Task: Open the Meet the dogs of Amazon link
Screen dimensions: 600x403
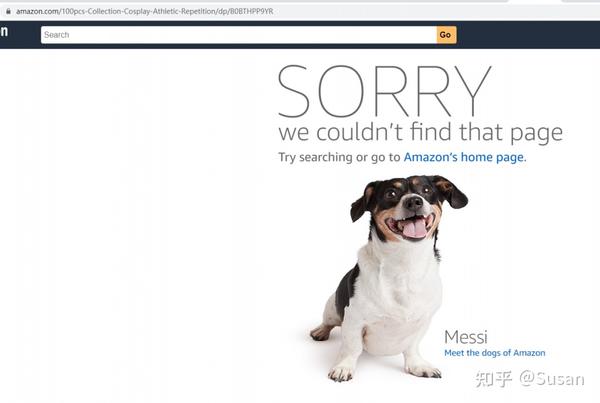Action: pos(494,353)
